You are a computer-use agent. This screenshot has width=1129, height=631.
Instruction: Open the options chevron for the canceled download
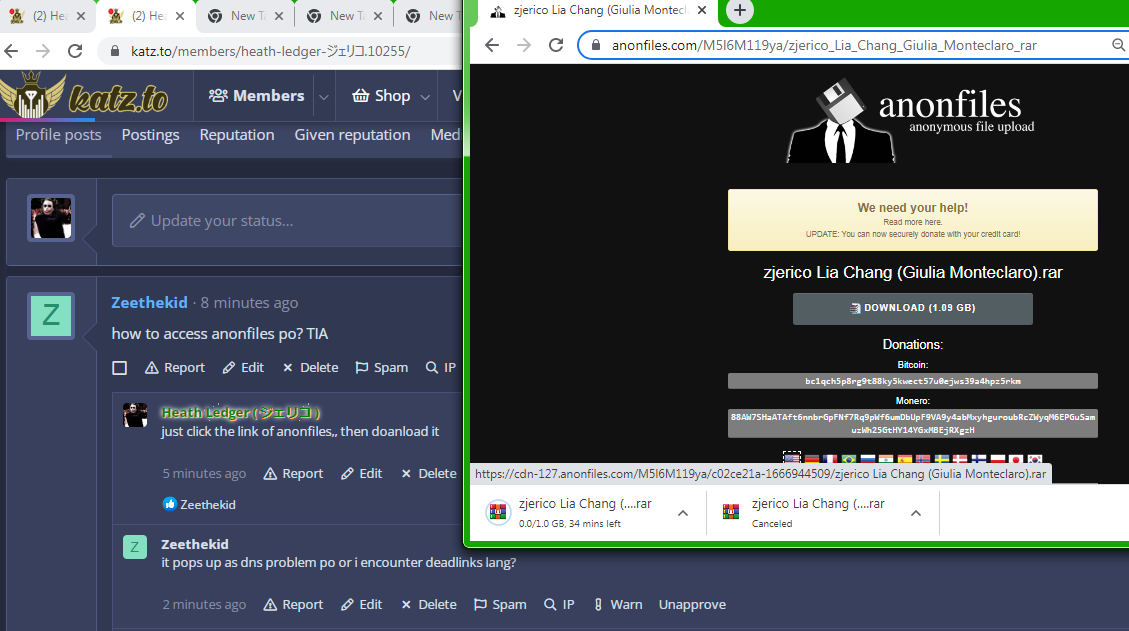pos(916,513)
